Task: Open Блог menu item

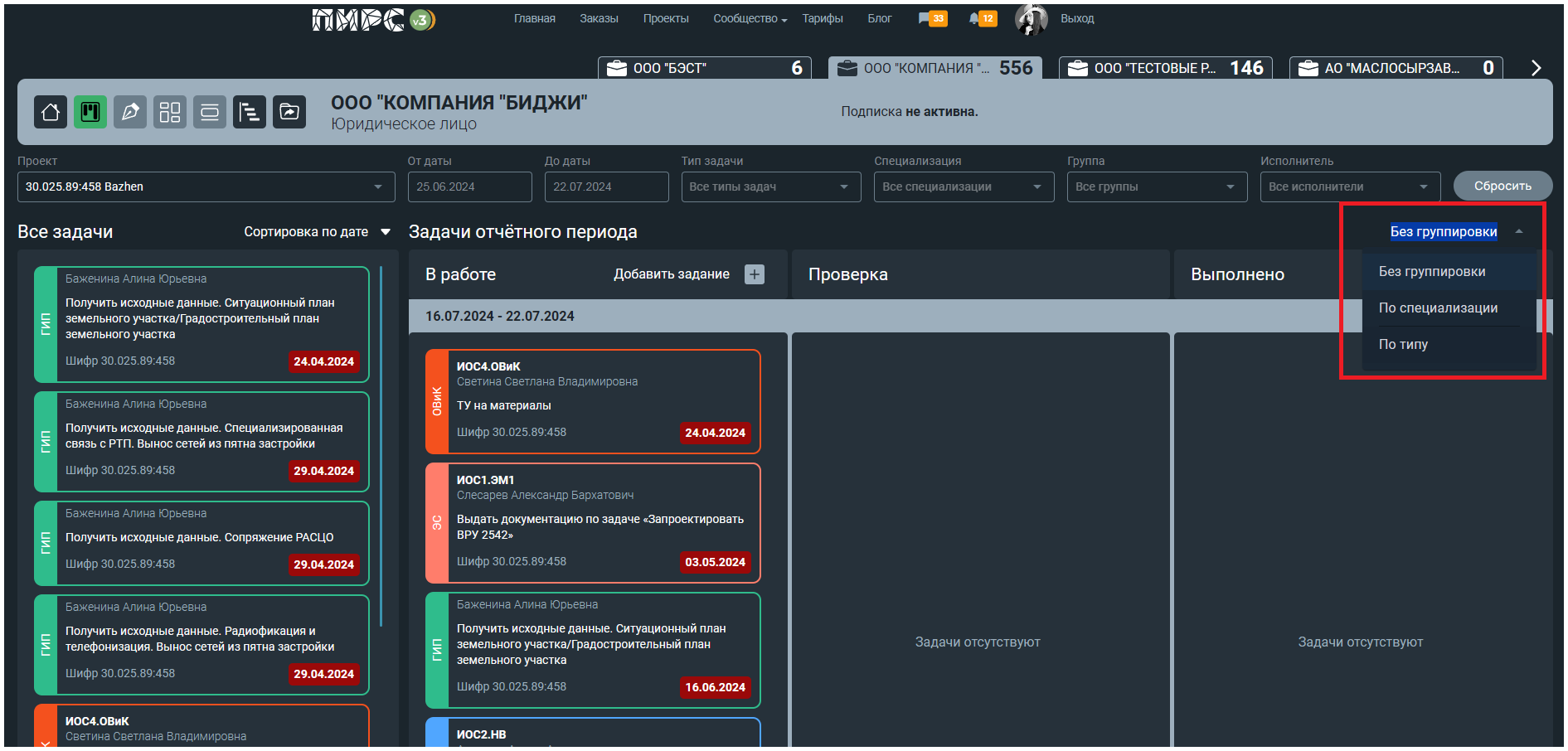Action: (880, 18)
